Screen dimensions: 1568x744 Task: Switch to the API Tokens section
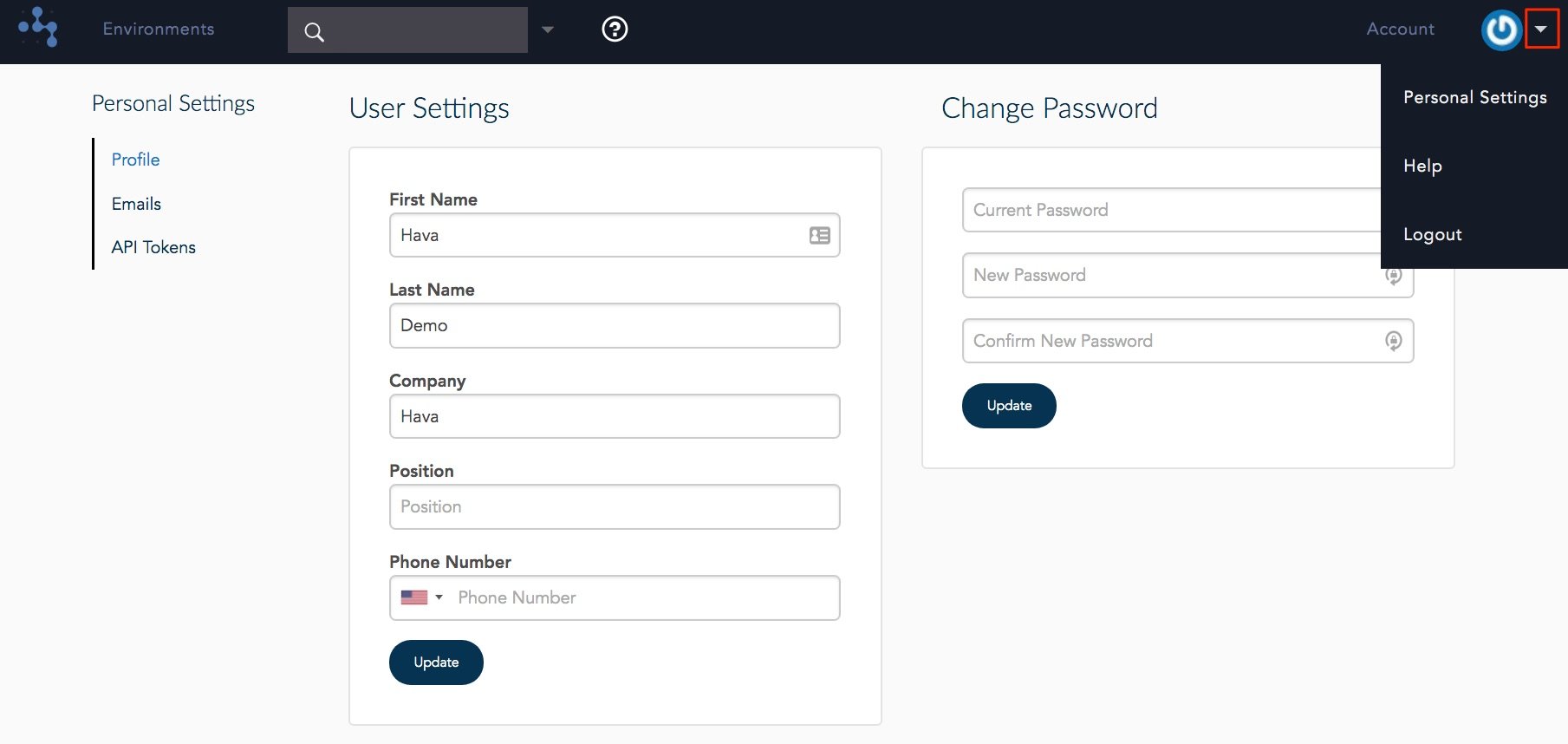(153, 247)
